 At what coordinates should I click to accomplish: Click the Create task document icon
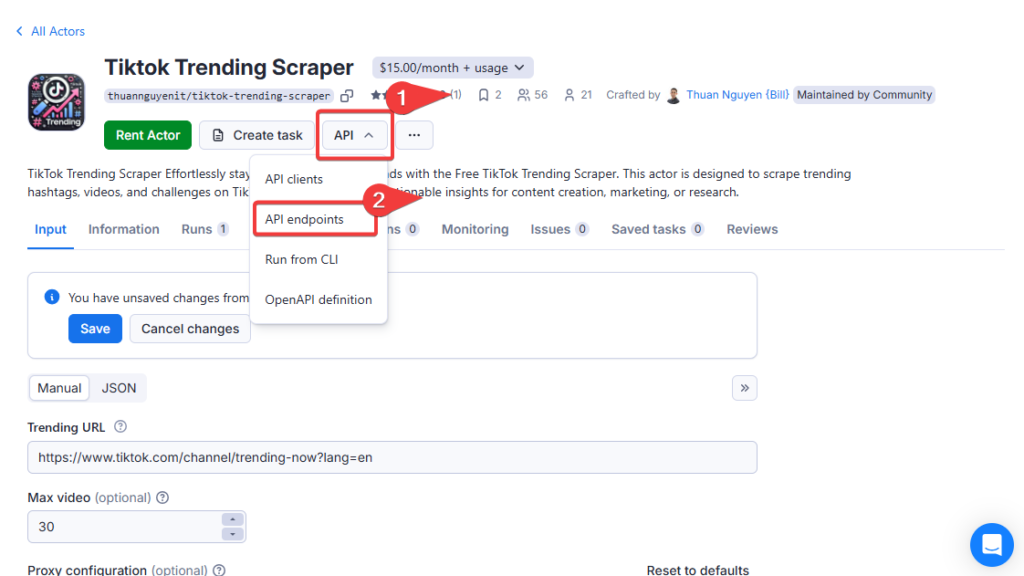click(x=218, y=135)
